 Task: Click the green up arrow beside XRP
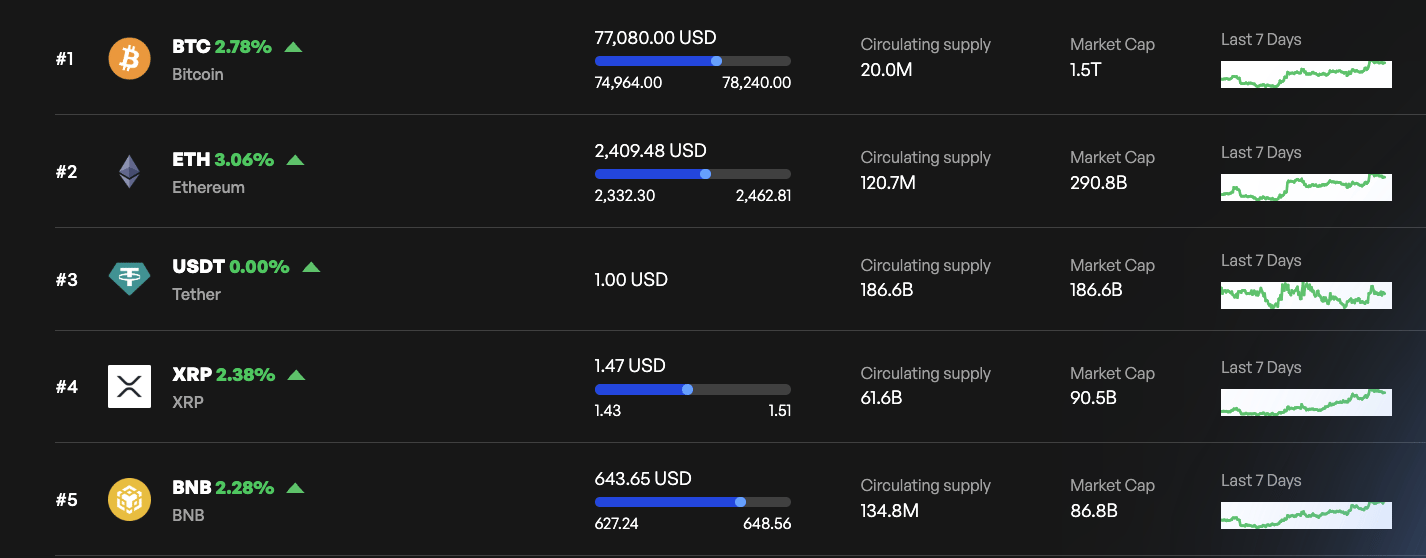click(296, 375)
